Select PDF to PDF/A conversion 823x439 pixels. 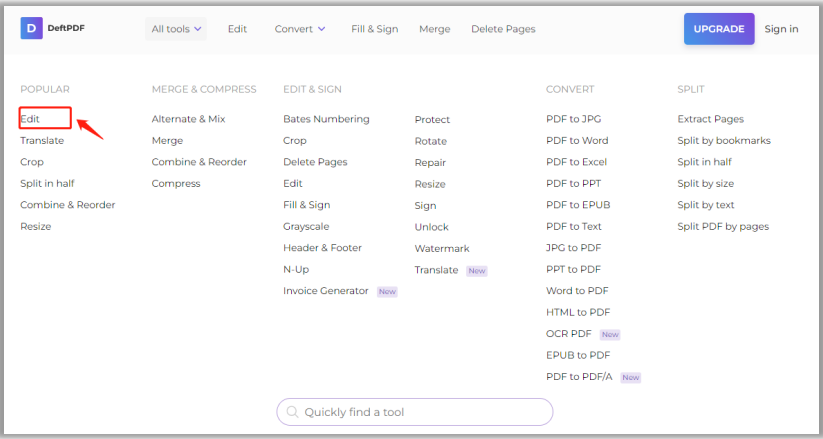click(x=579, y=377)
